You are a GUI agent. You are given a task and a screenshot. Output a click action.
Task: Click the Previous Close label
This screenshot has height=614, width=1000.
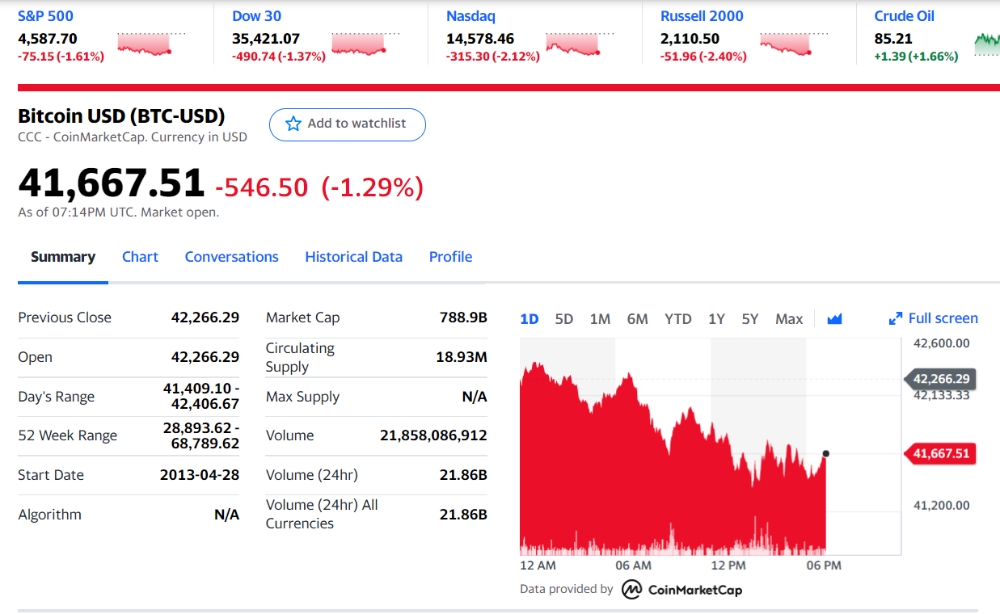coord(64,318)
